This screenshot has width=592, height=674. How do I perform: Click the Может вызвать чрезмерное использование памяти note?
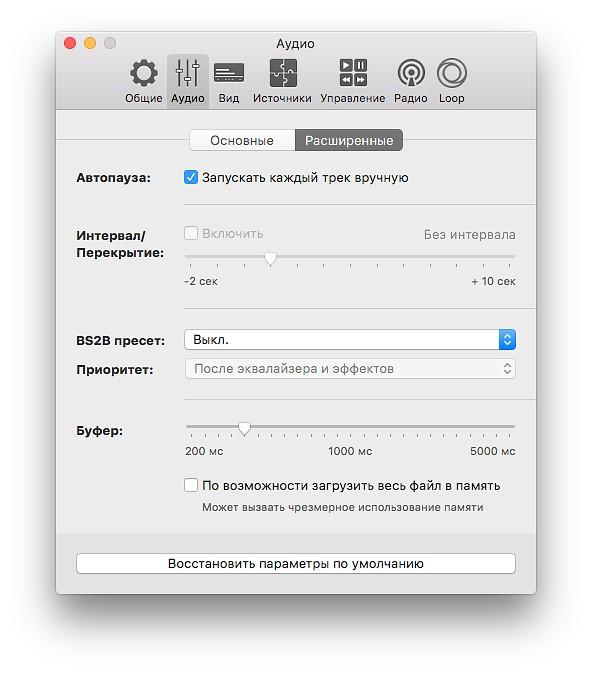coord(343,507)
